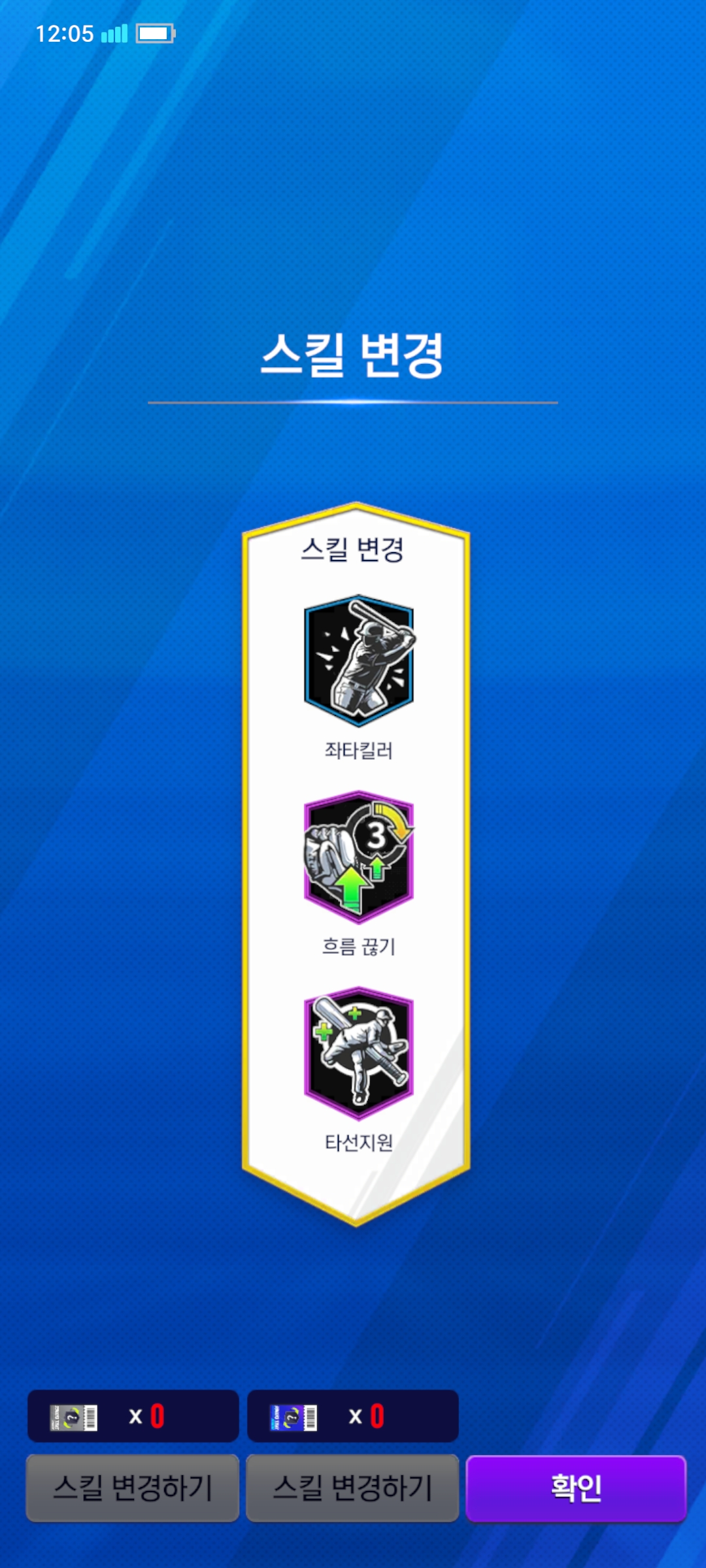Screen dimensions: 706x1568
Task: Tap the red zero count beside gray ticket
Action: 158,1416
